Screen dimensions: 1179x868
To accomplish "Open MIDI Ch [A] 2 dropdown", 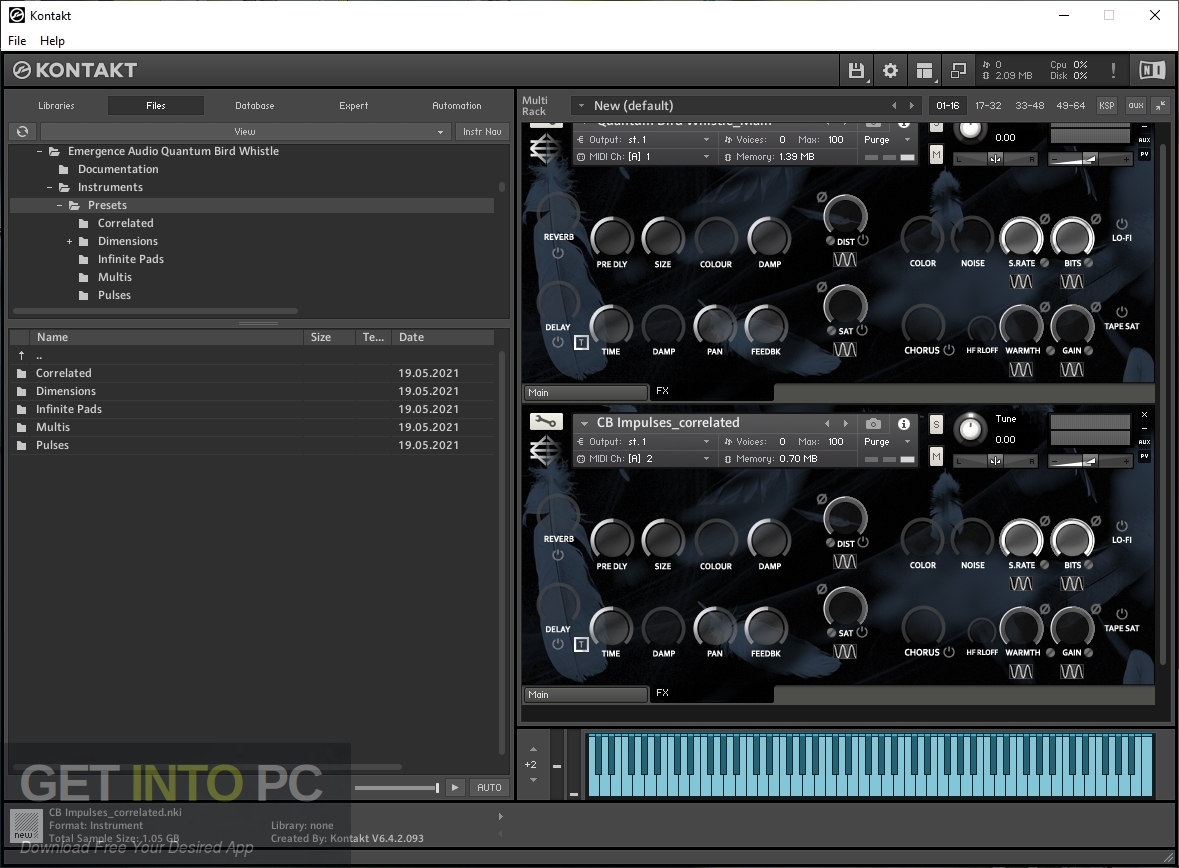I will coord(643,459).
